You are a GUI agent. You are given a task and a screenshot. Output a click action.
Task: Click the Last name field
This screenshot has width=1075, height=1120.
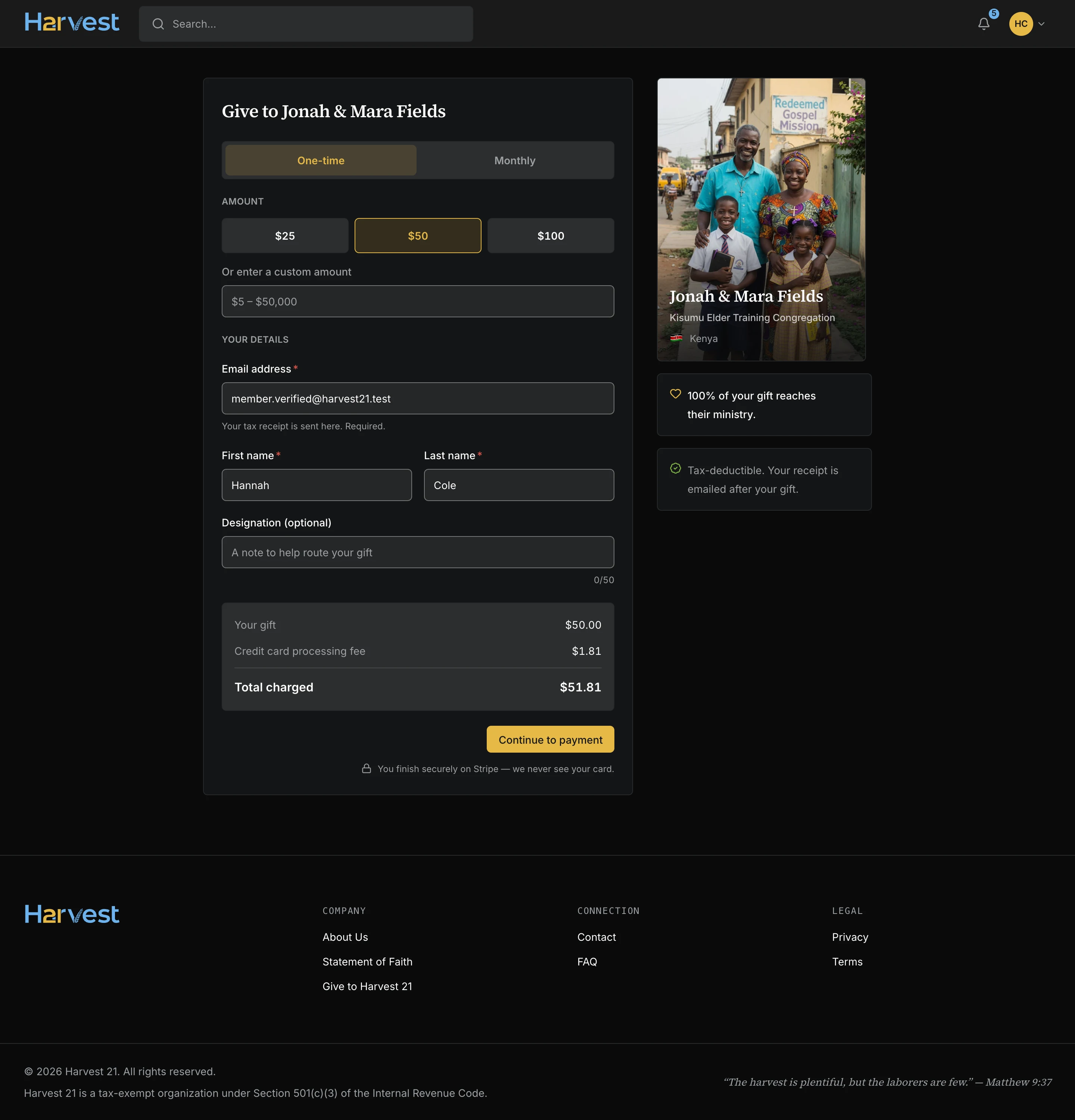pos(519,486)
